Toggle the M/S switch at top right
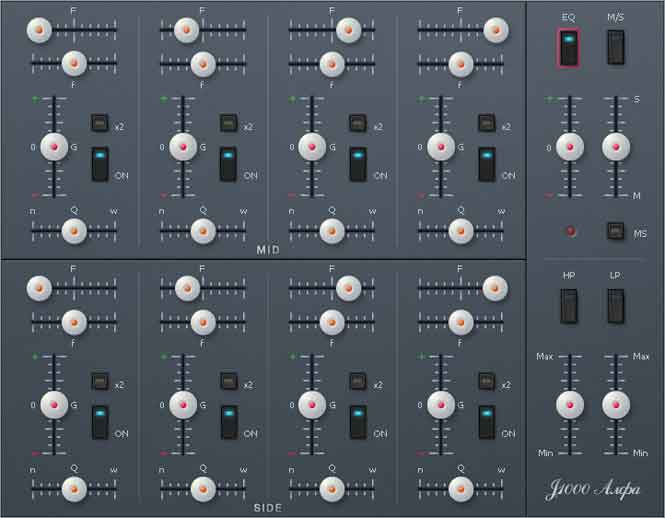This screenshot has width=665, height=518. 615,47
